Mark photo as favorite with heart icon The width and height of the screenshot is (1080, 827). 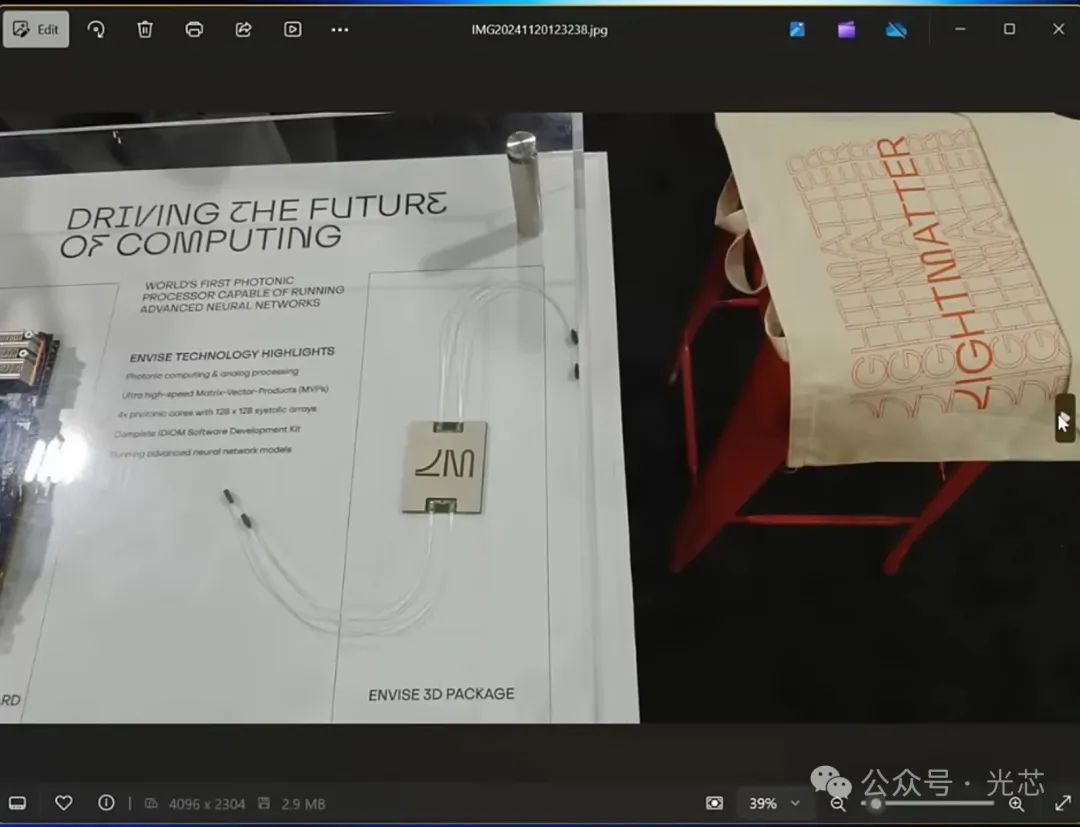[64, 803]
